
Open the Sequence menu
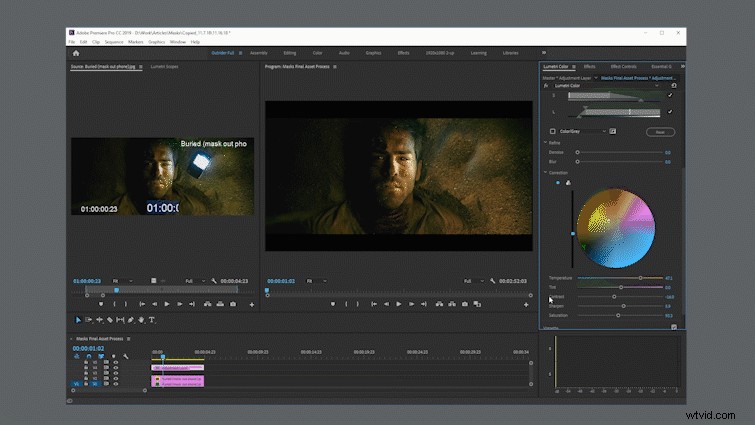click(x=114, y=42)
